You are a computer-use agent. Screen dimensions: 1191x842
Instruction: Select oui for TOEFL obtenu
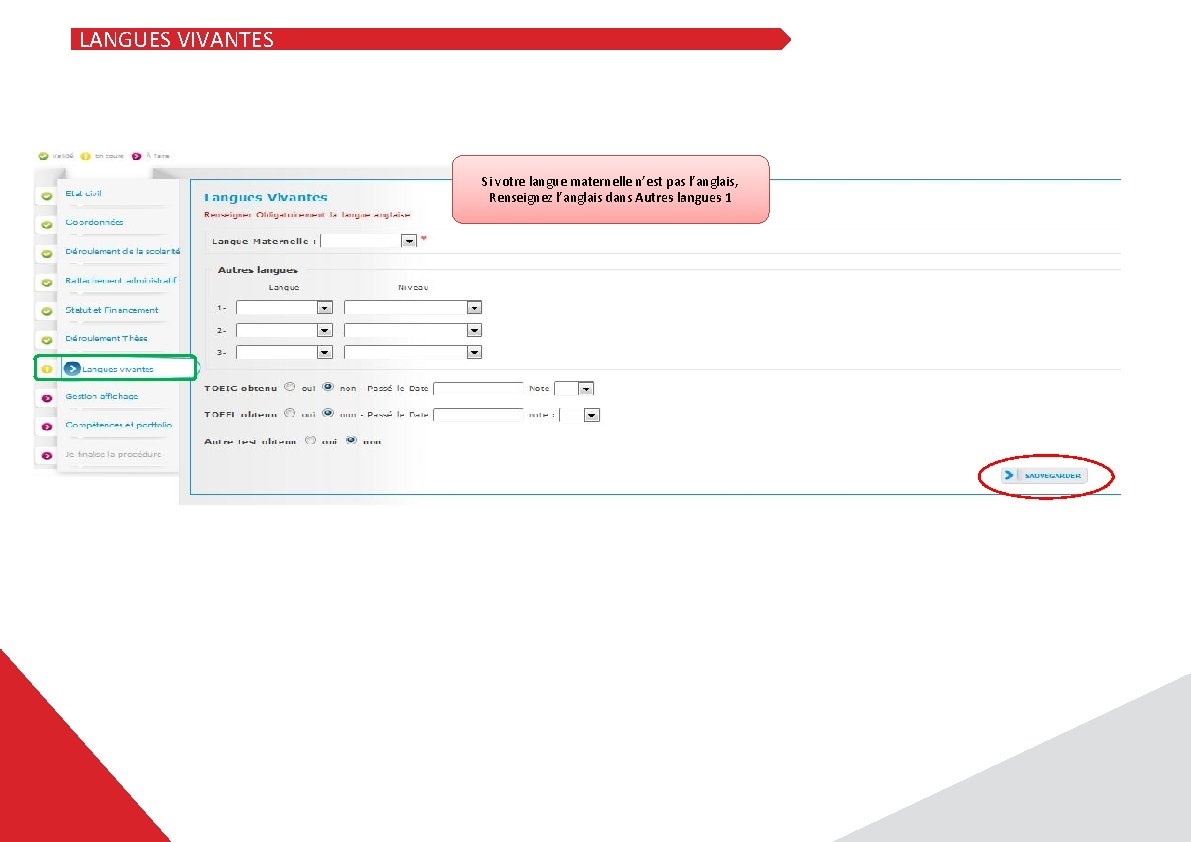click(289, 414)
